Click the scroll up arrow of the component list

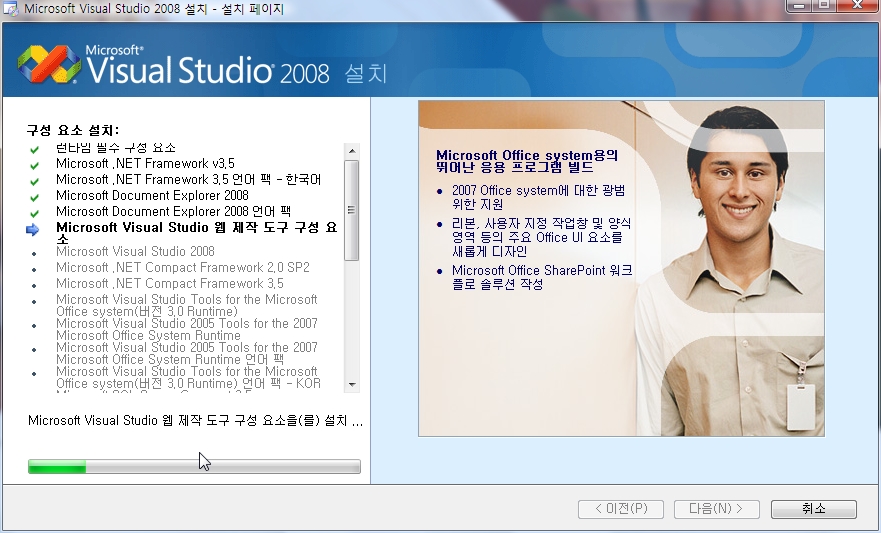point(352,151)
